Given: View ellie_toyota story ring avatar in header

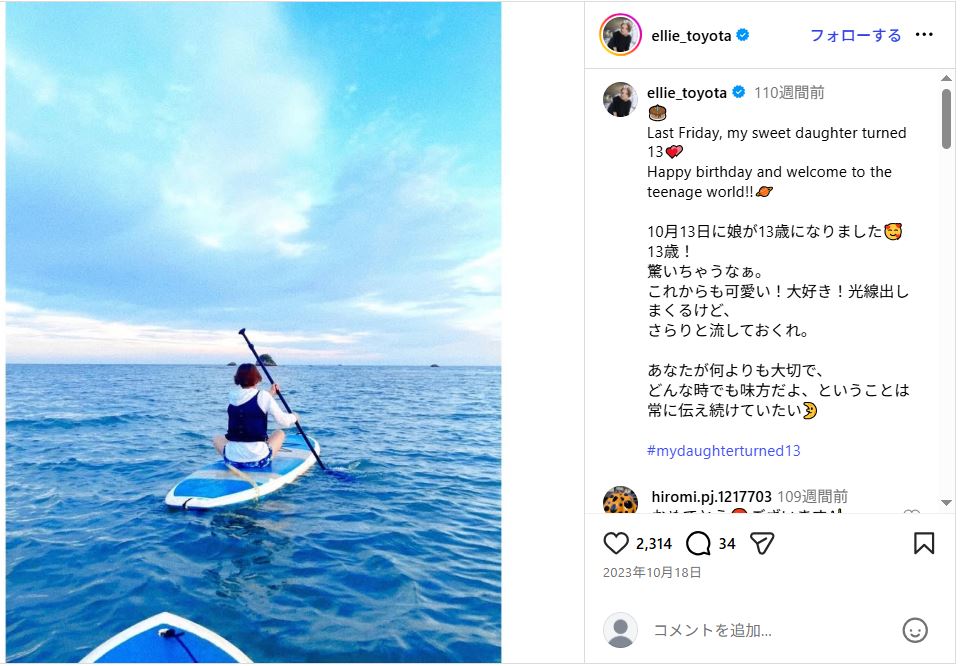Looking at the screenshot, I should tap(620, 35).
